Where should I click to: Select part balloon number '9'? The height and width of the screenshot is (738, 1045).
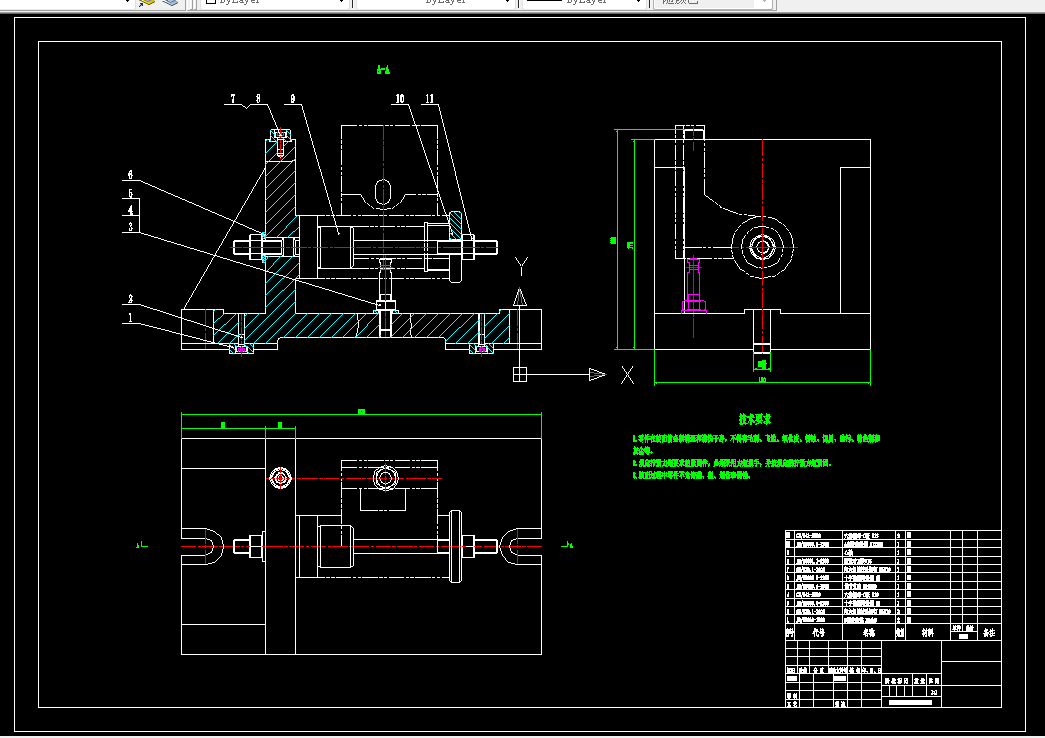click(293, 99)
